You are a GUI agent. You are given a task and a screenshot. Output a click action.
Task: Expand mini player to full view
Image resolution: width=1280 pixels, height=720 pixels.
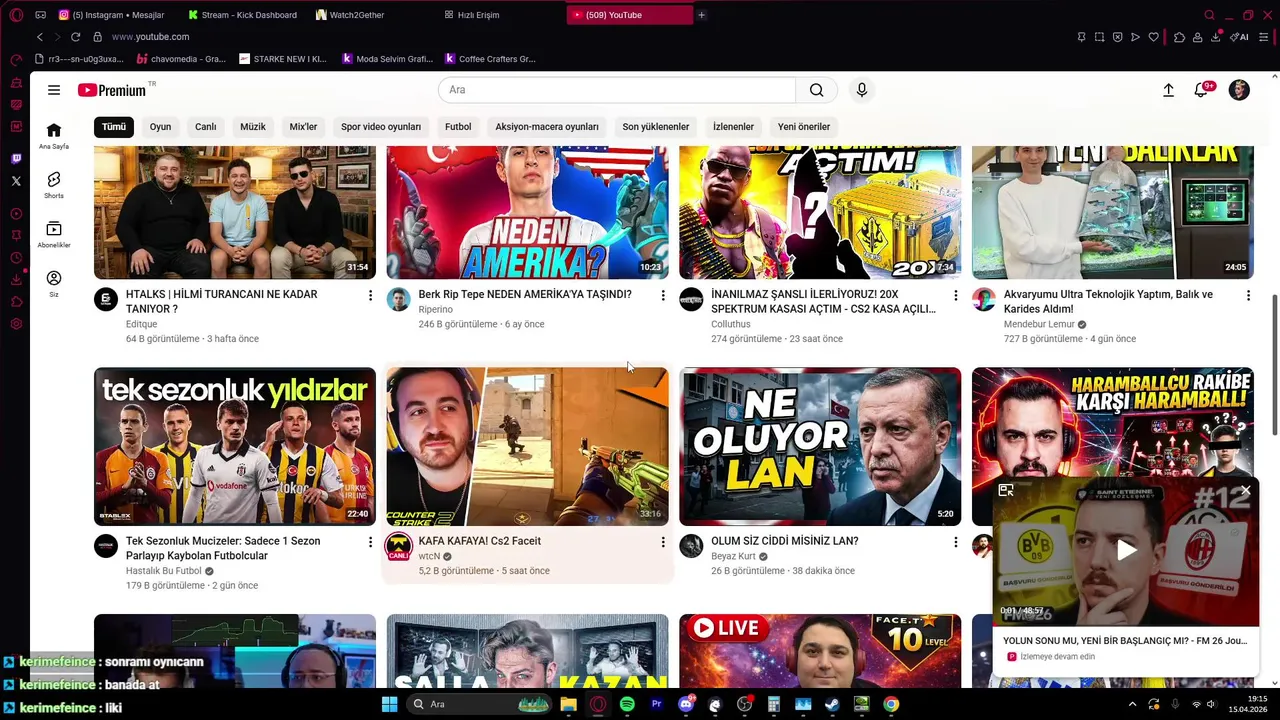(1006, 490)
